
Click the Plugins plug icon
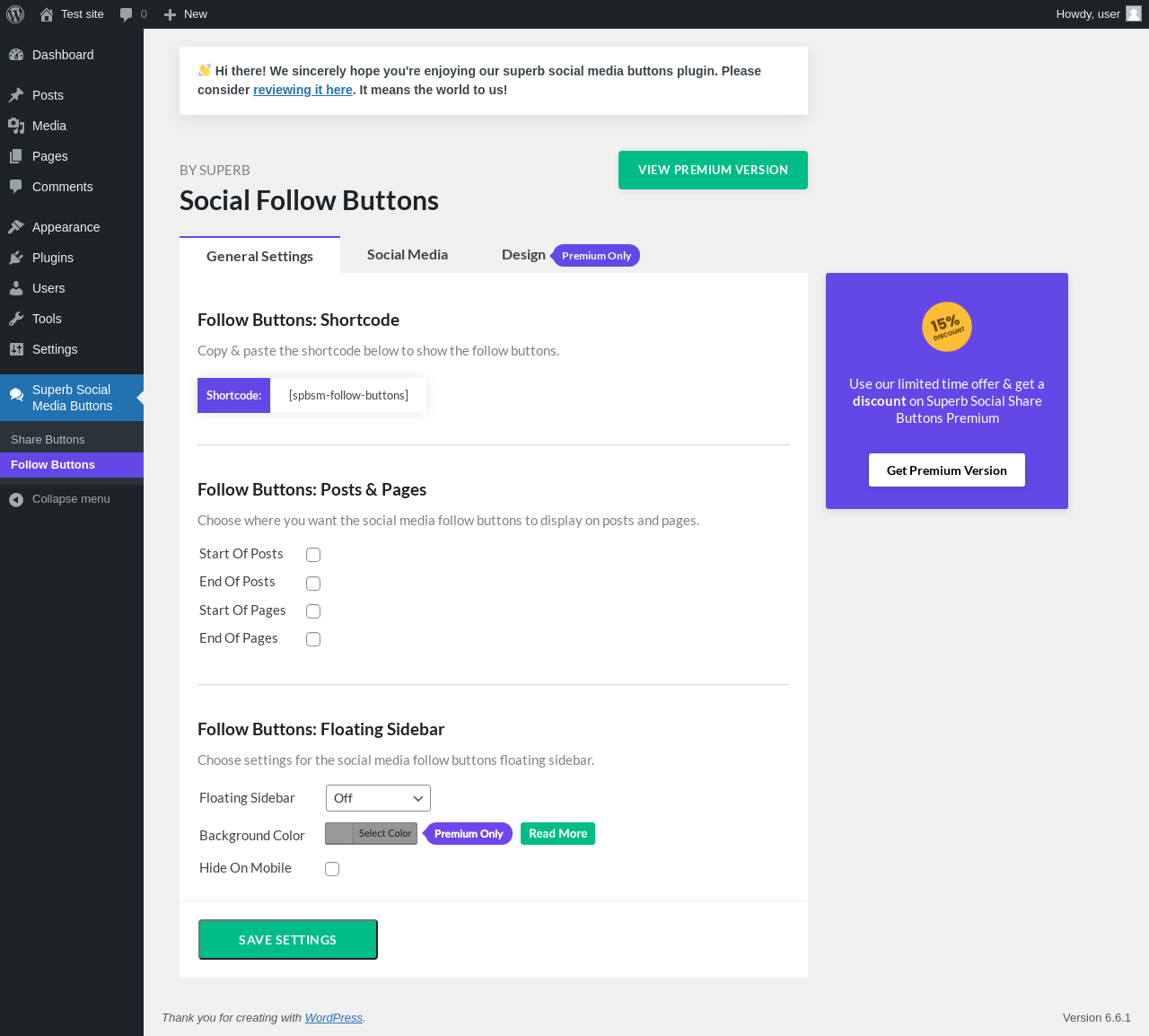tap(16, 258)
